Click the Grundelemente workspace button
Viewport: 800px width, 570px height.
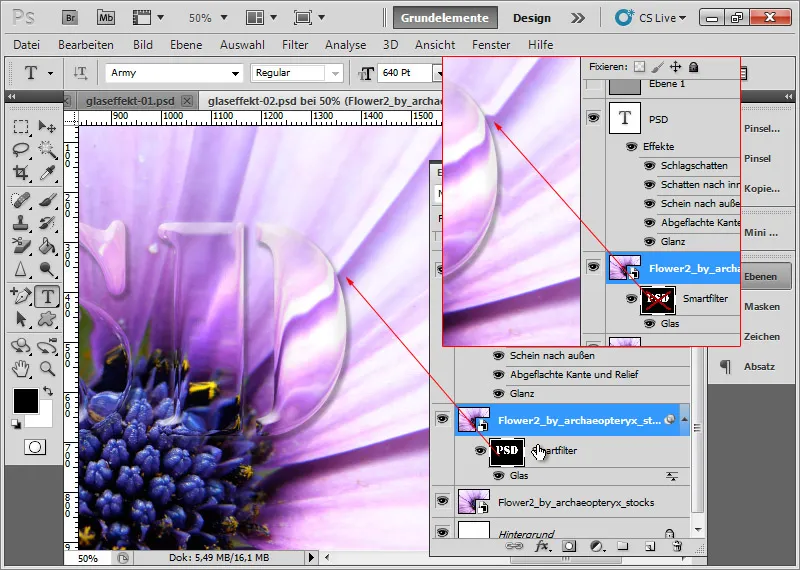pos(446,18)
